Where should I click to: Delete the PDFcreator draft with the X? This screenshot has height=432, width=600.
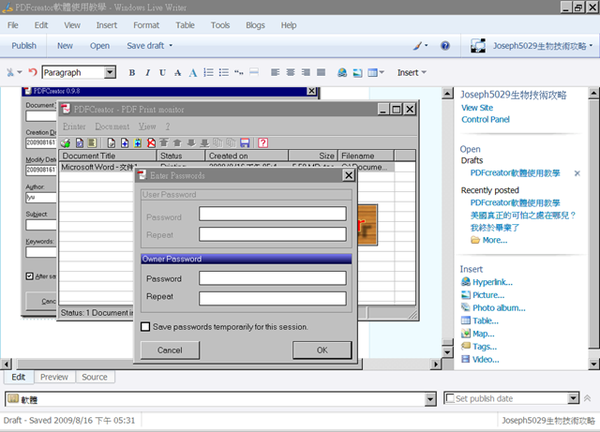(x=577, y=173)
